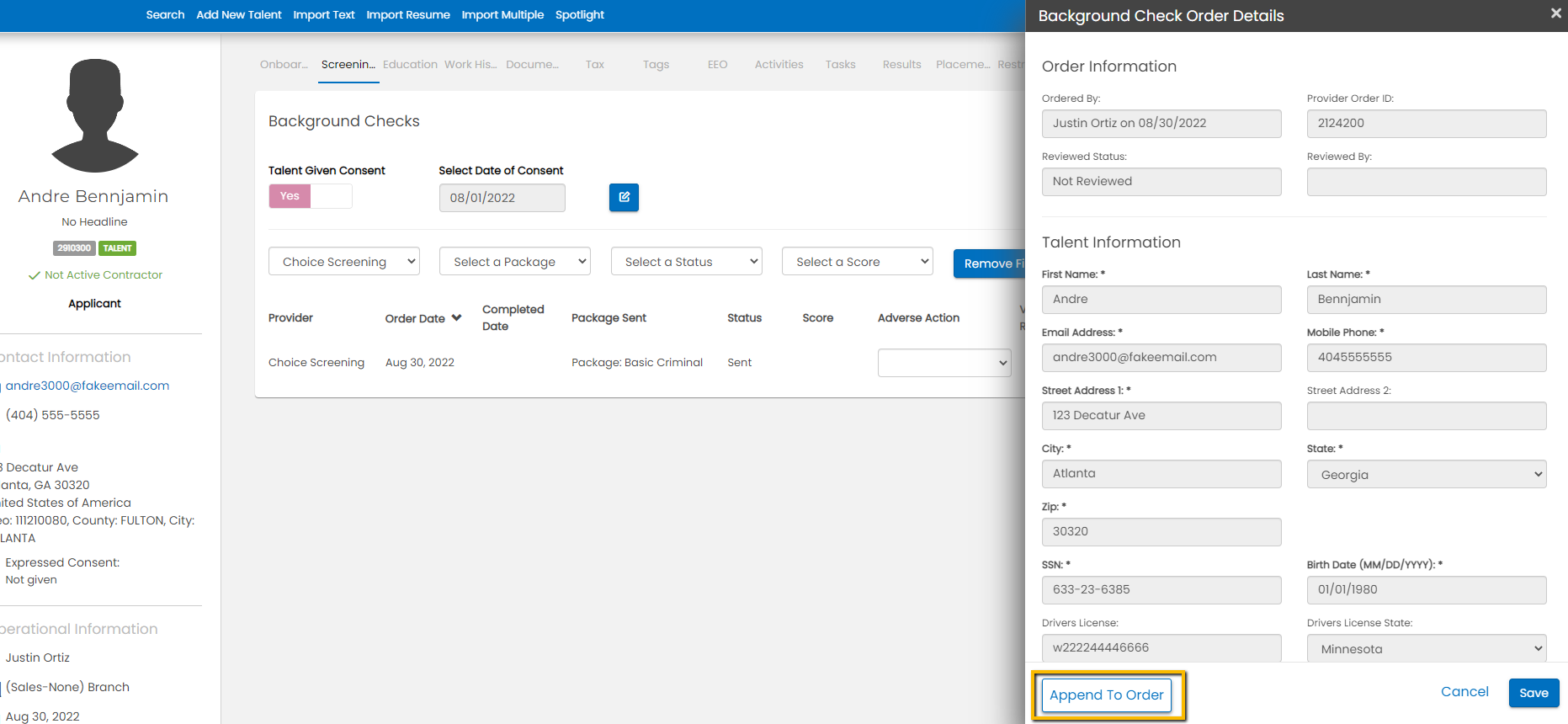Click the Remove Filters button
Screen dimensions: 1568x724
990,264
